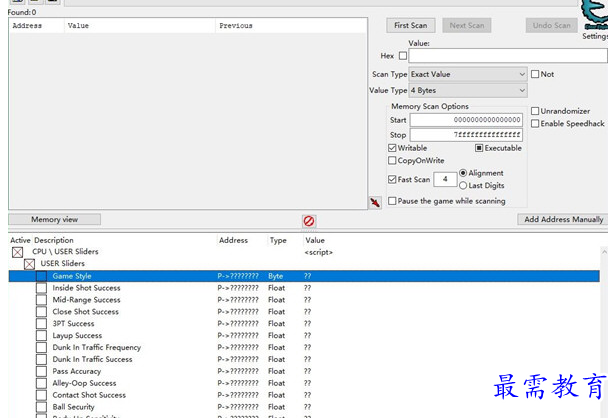Activate Dunk In Traffic Frequency checkbox

click(x=41, y=347)
